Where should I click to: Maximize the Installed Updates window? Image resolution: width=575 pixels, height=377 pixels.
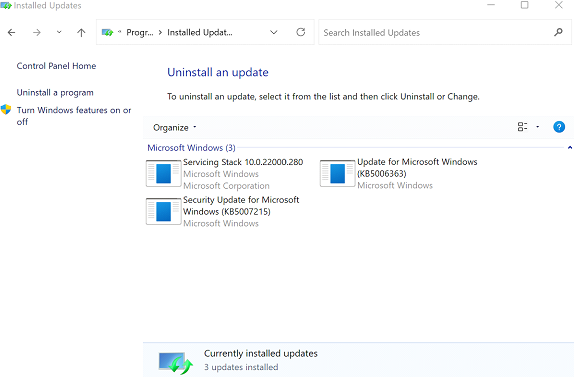point(524,5)
